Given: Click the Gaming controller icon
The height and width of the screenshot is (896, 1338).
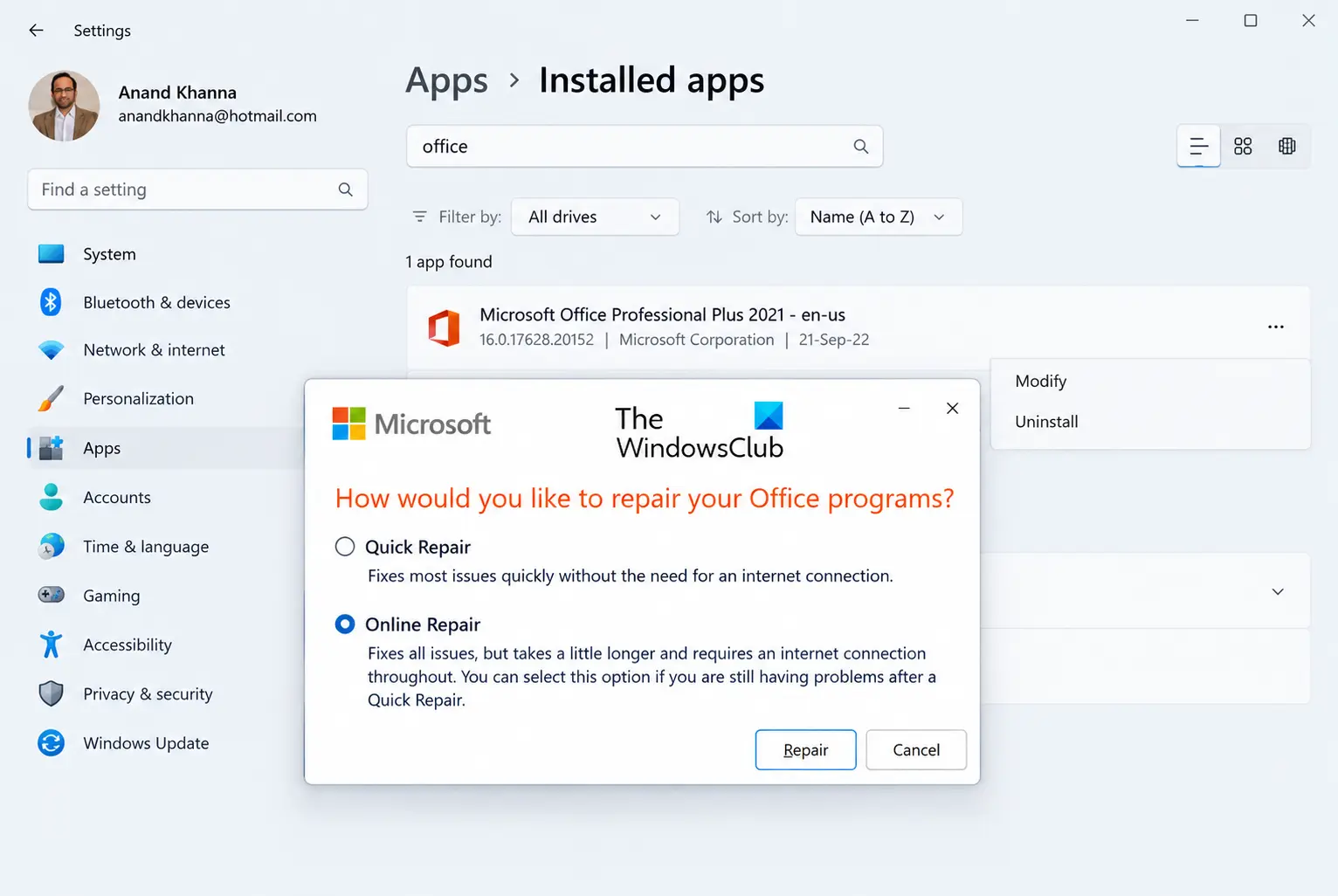Looking at the screenshot, I should (x=52, y=595).
